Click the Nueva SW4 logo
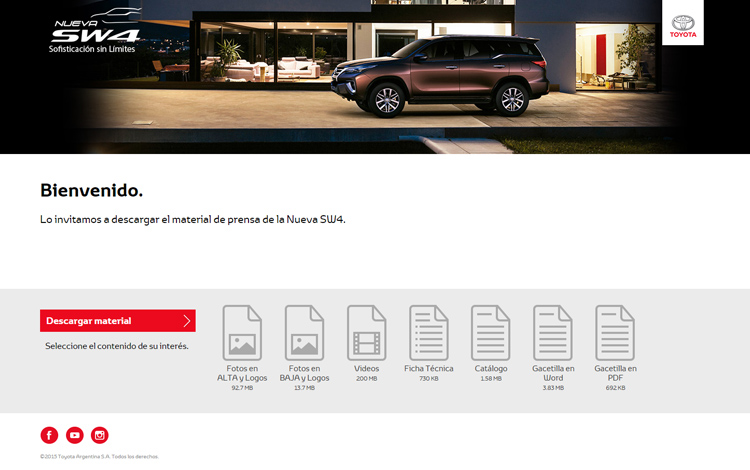 [x=95, y=30]
